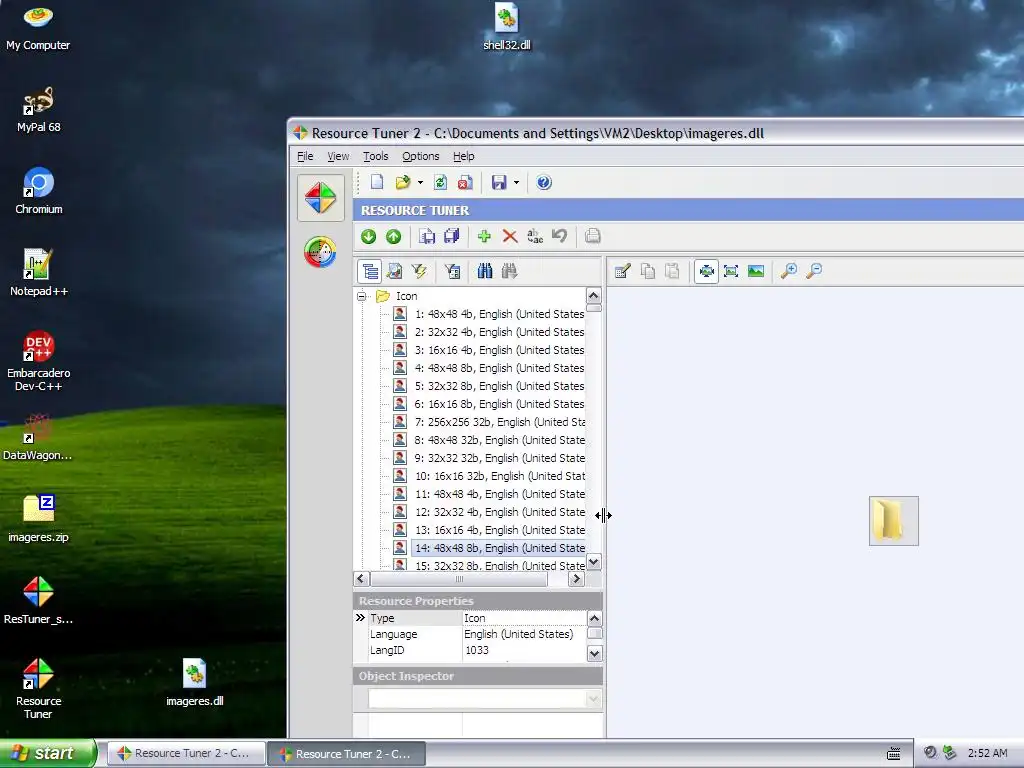This screenshot has height=768, width=1024.
Task: Click the Reload file icon with green arrows
Action: [x=440, y=182]
